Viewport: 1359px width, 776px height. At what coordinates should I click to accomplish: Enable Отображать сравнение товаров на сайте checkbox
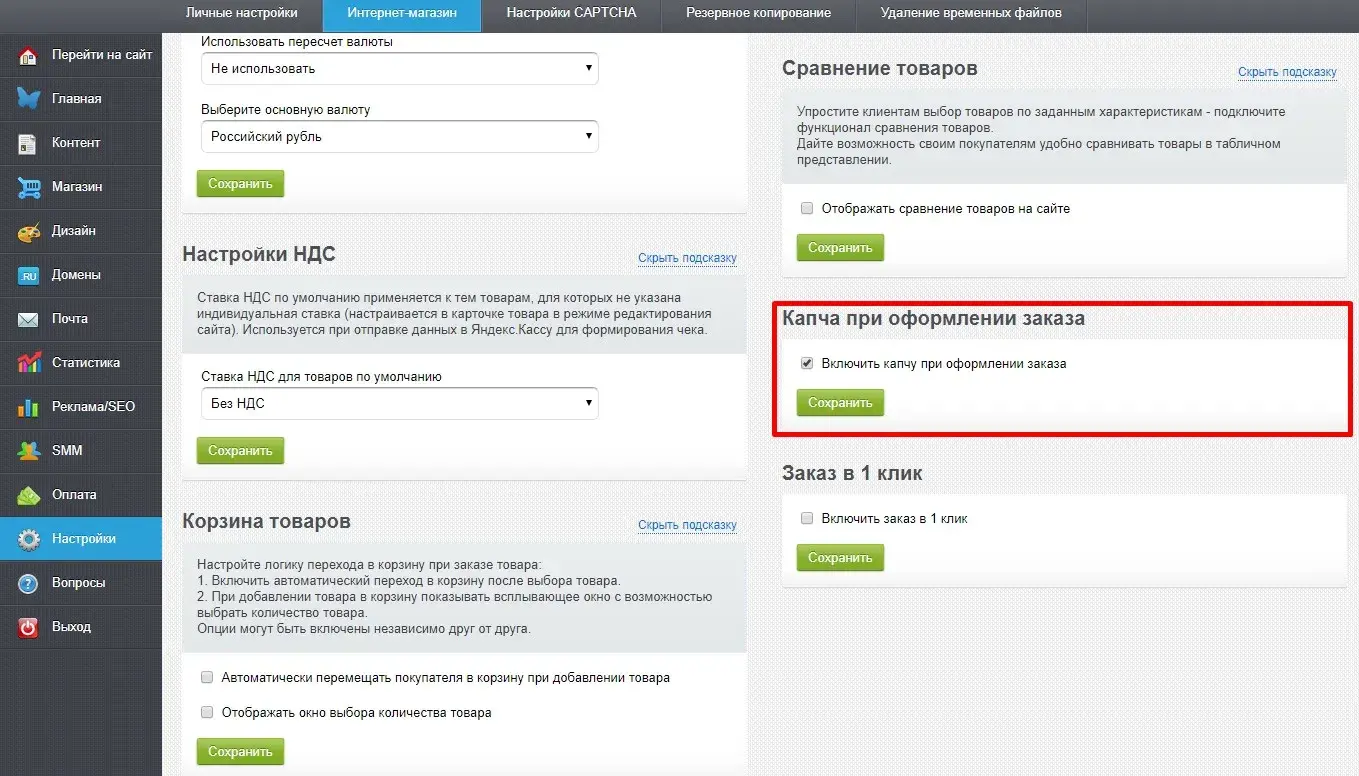coord(807,209)
